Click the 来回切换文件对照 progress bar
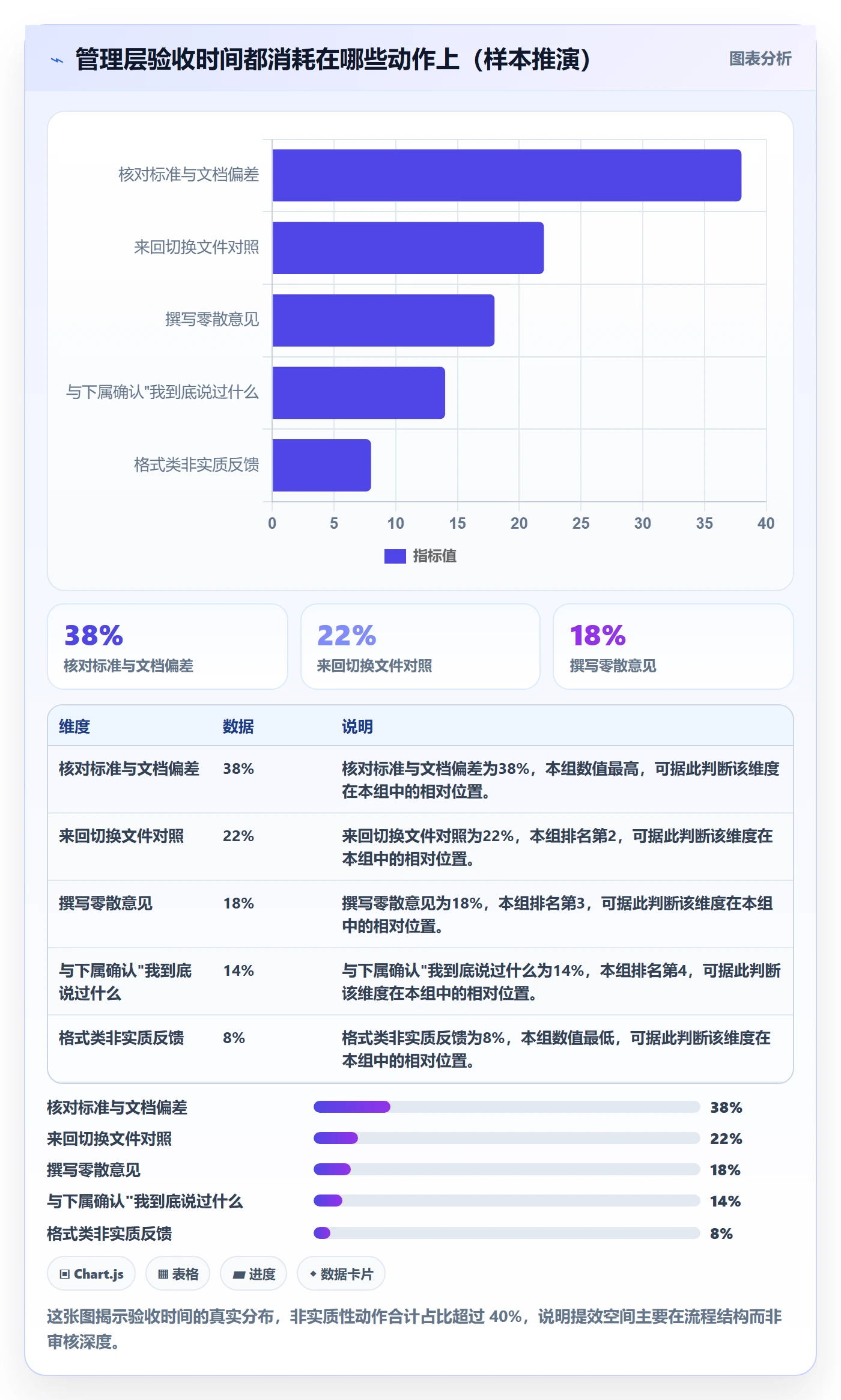 (507, 1138)
